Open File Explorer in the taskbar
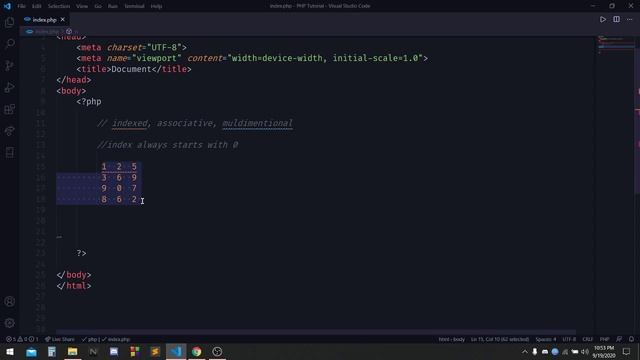The image size is (640, 360). click(73, 351)
